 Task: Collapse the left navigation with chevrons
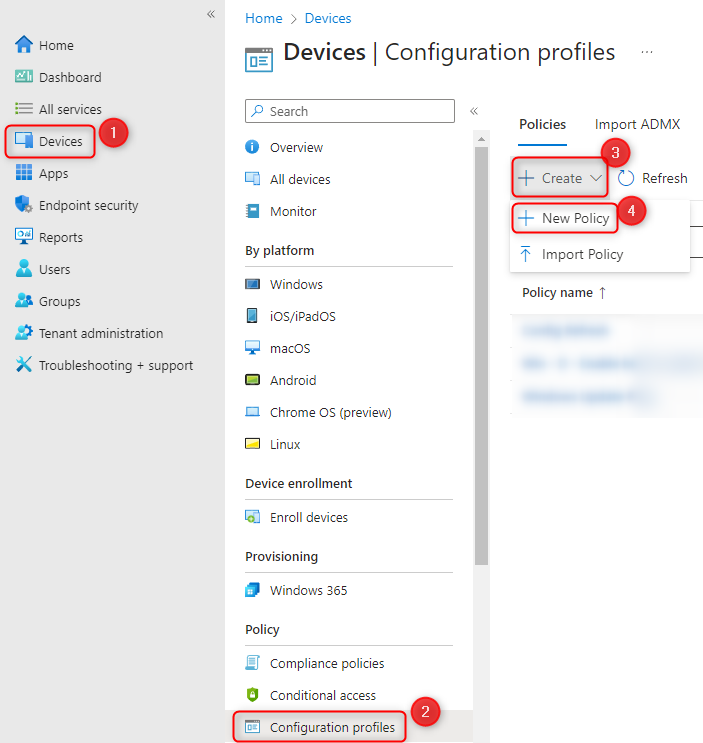point(211,14)
